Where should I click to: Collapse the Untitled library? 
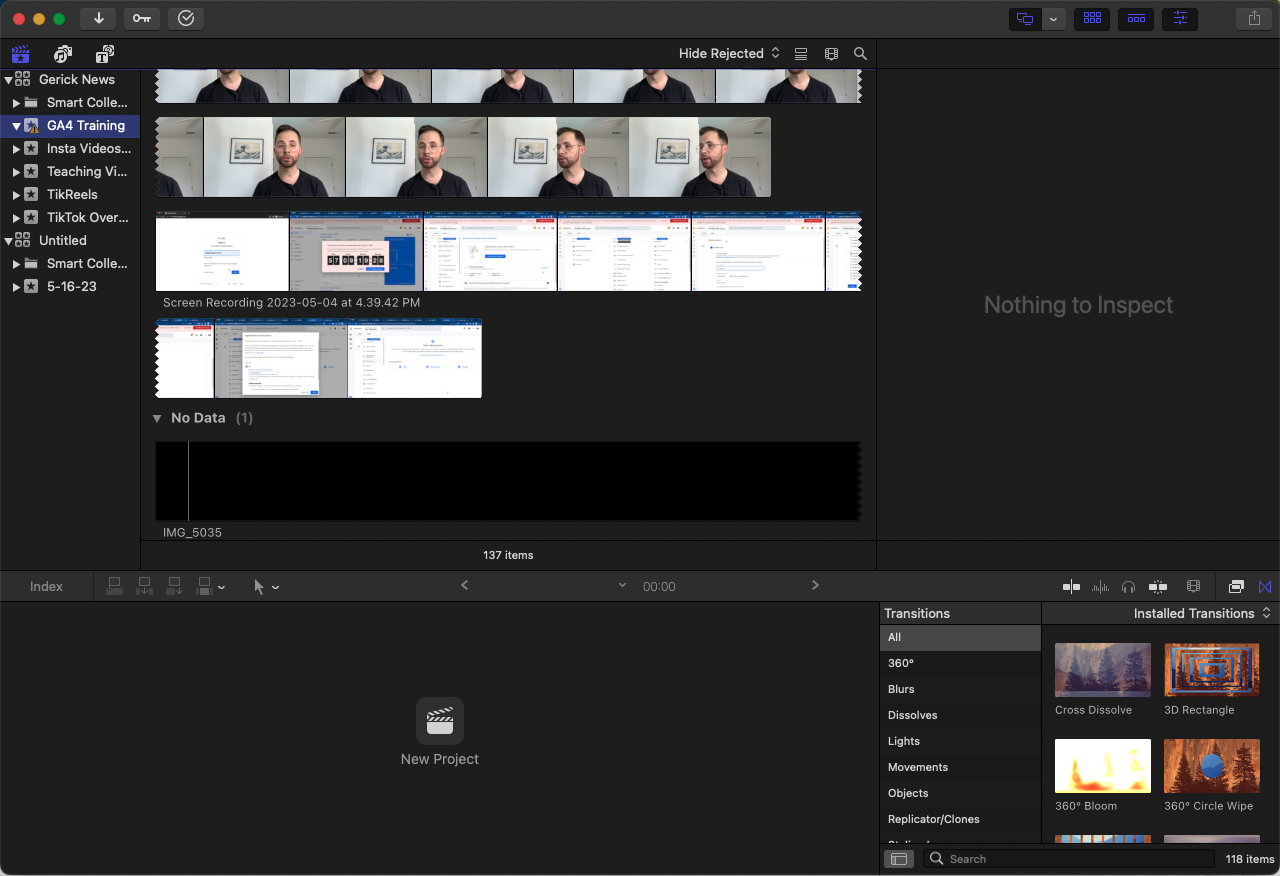click(8, 241)
